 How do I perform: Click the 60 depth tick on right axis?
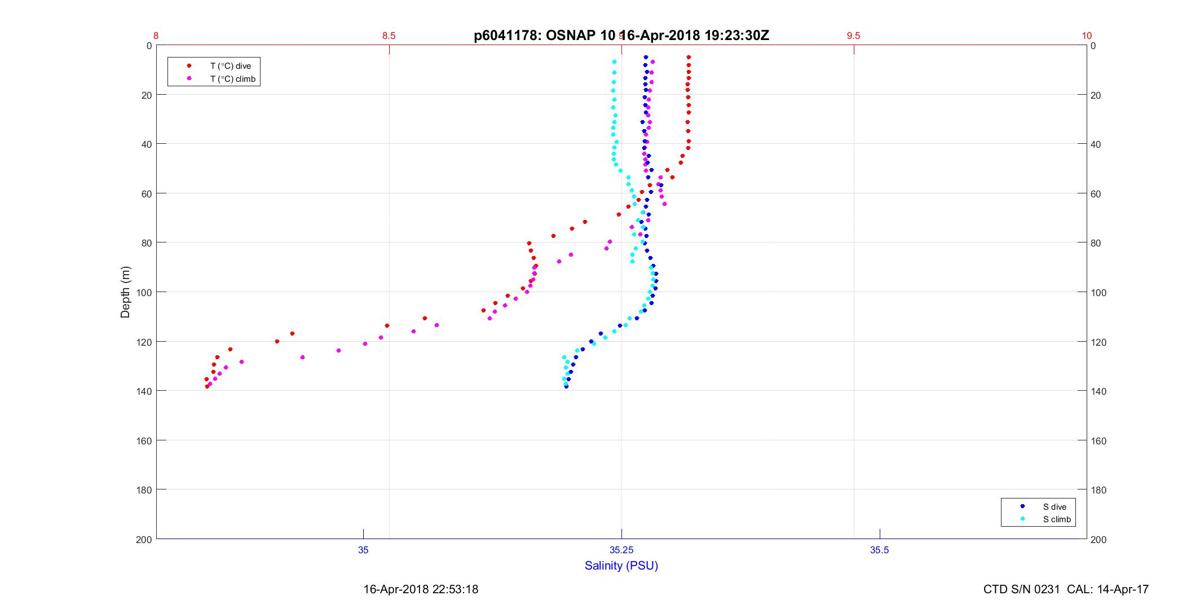pos(1097,194)
